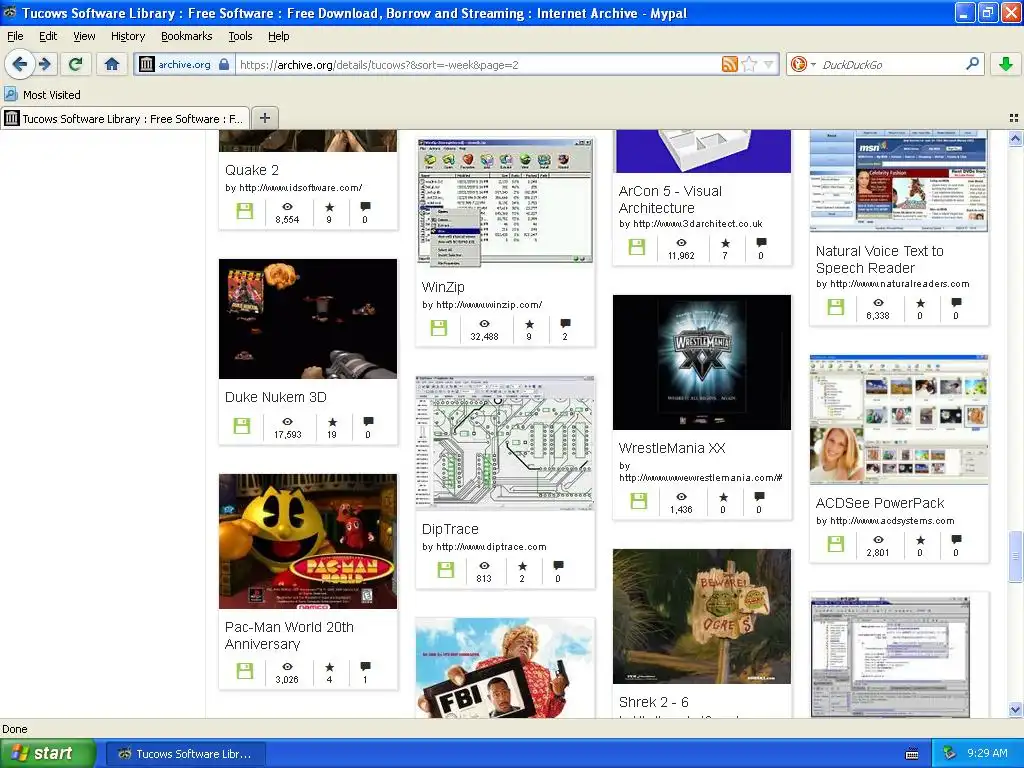The height and width of the screenshot is (768, 1024).
Task: Click the Quake 2 green floppy software icon
Action: click(x=244, y=211)
